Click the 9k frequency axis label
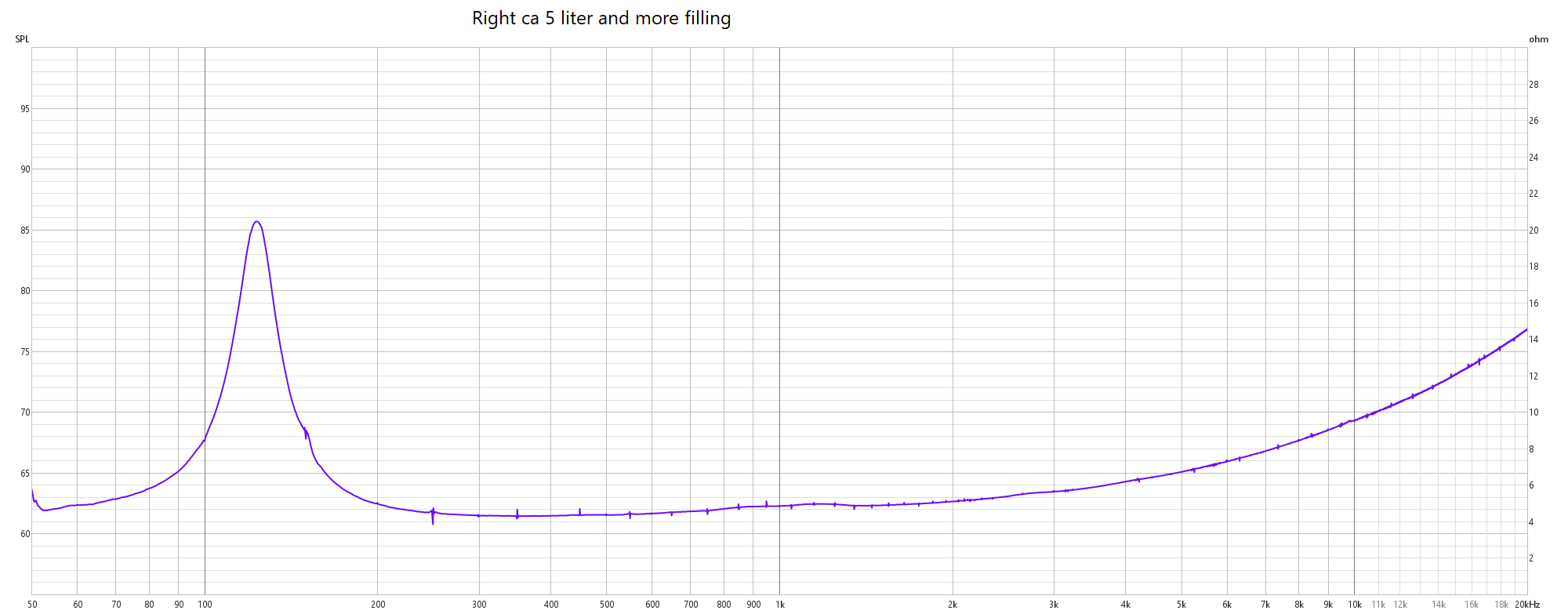1568x614 pixels. pos(1328,605)
